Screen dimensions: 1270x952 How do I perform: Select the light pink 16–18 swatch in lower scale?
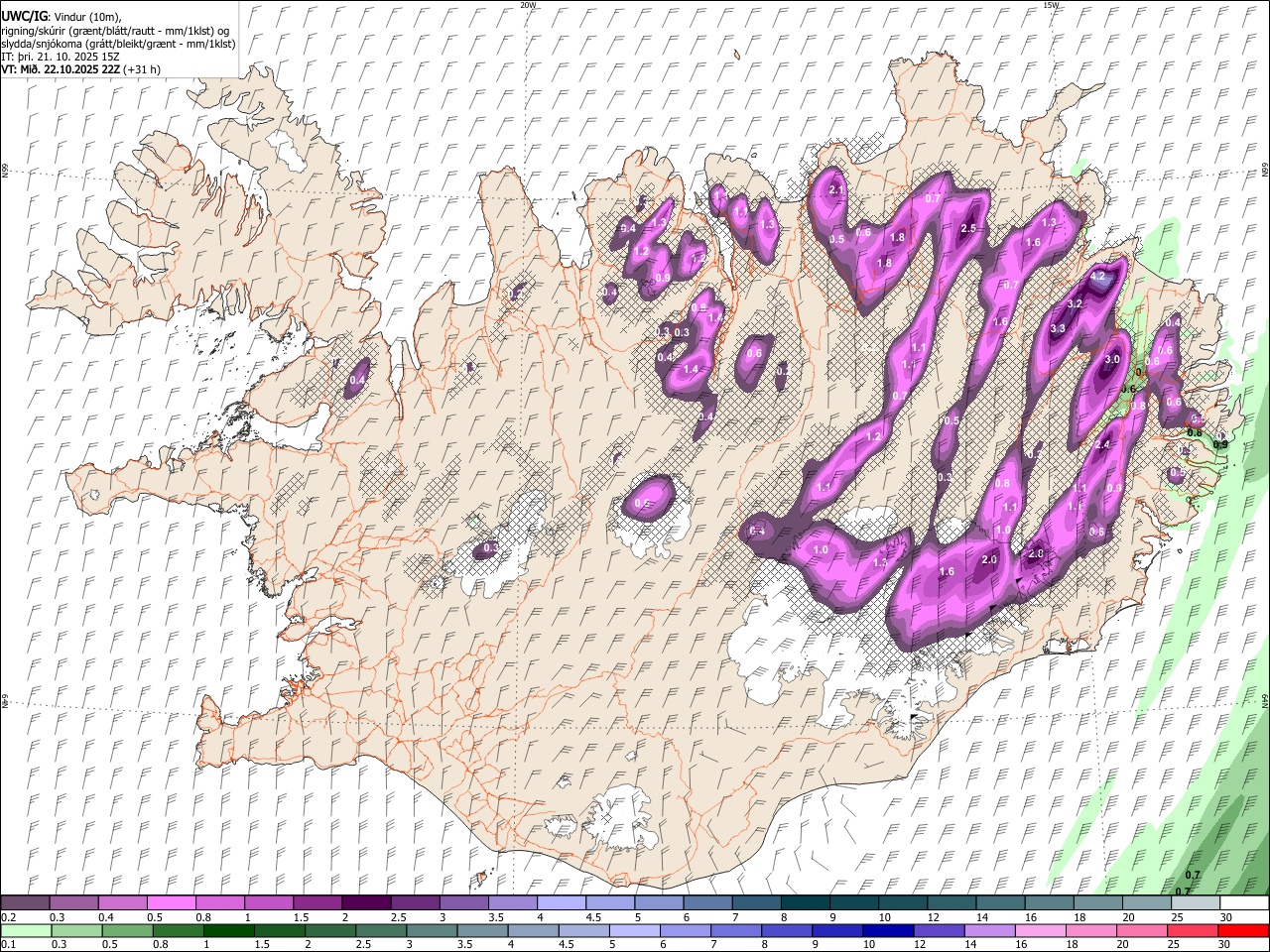1041,930
